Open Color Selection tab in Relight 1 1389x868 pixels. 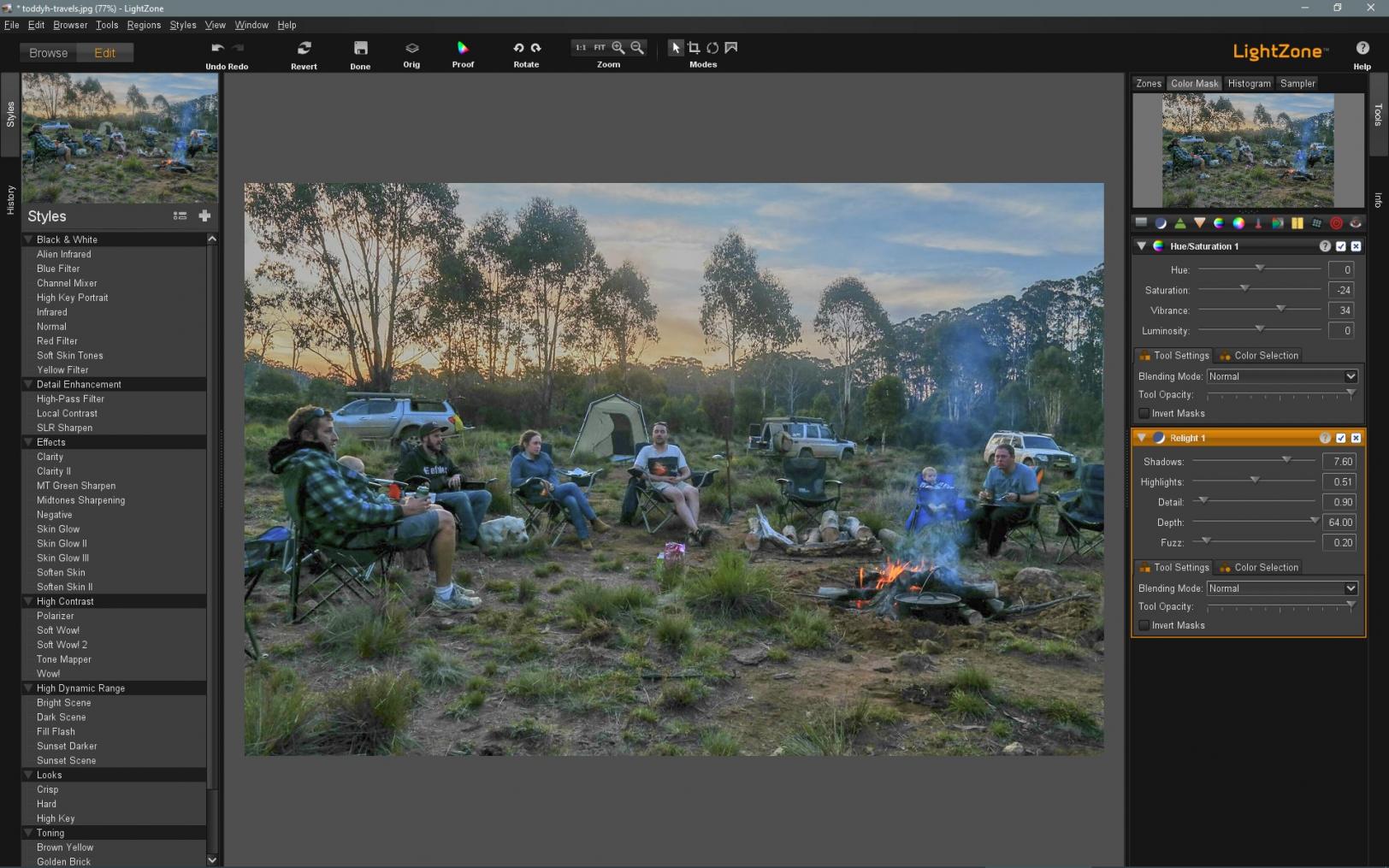1259,568
